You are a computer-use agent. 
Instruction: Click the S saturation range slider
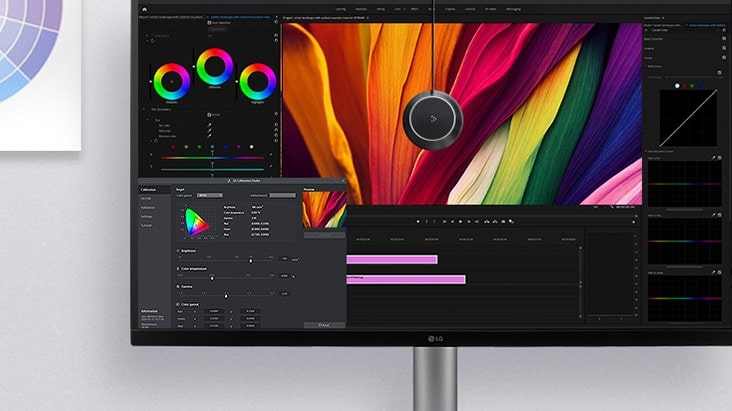(x=212, y=169)
